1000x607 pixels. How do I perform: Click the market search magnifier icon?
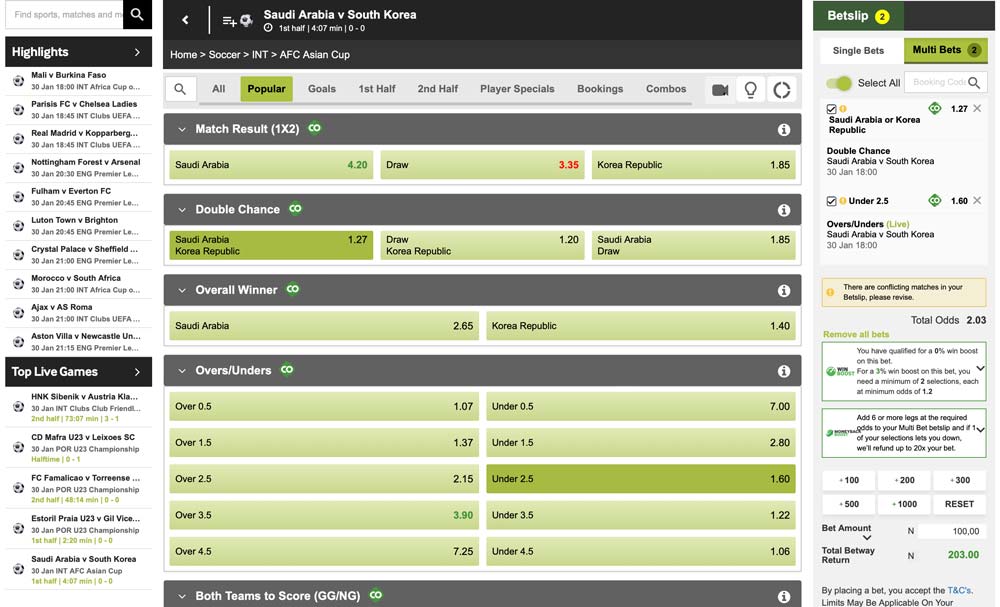click(x=180, y=89)
